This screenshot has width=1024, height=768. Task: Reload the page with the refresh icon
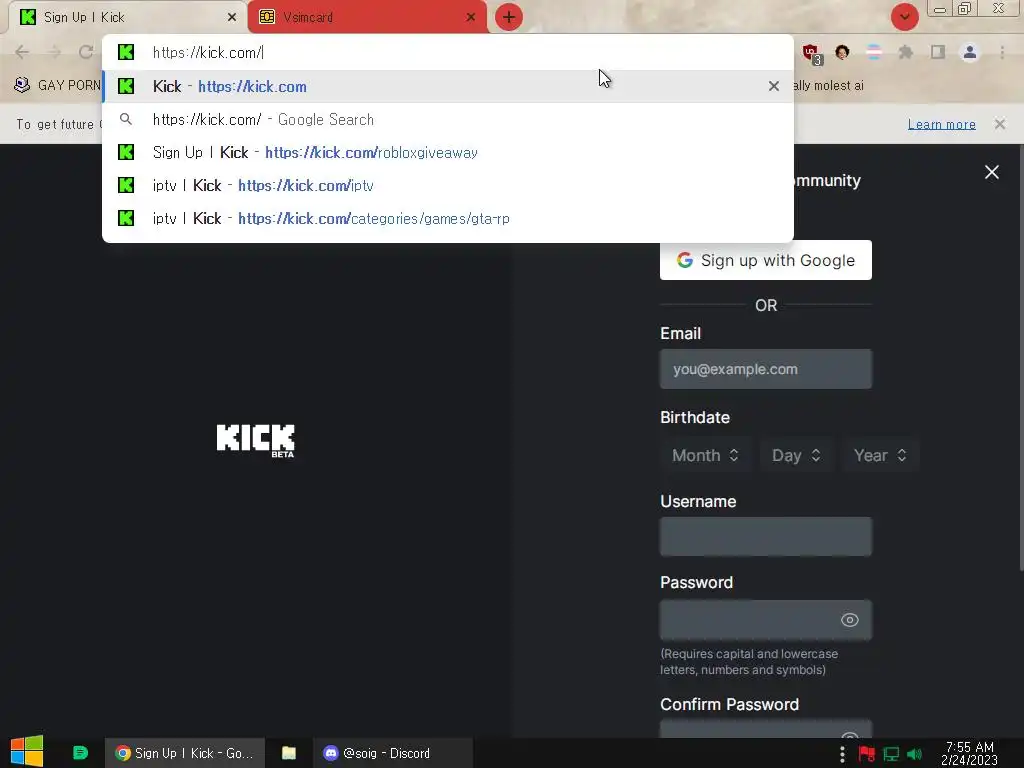click(x=86, y=52)
